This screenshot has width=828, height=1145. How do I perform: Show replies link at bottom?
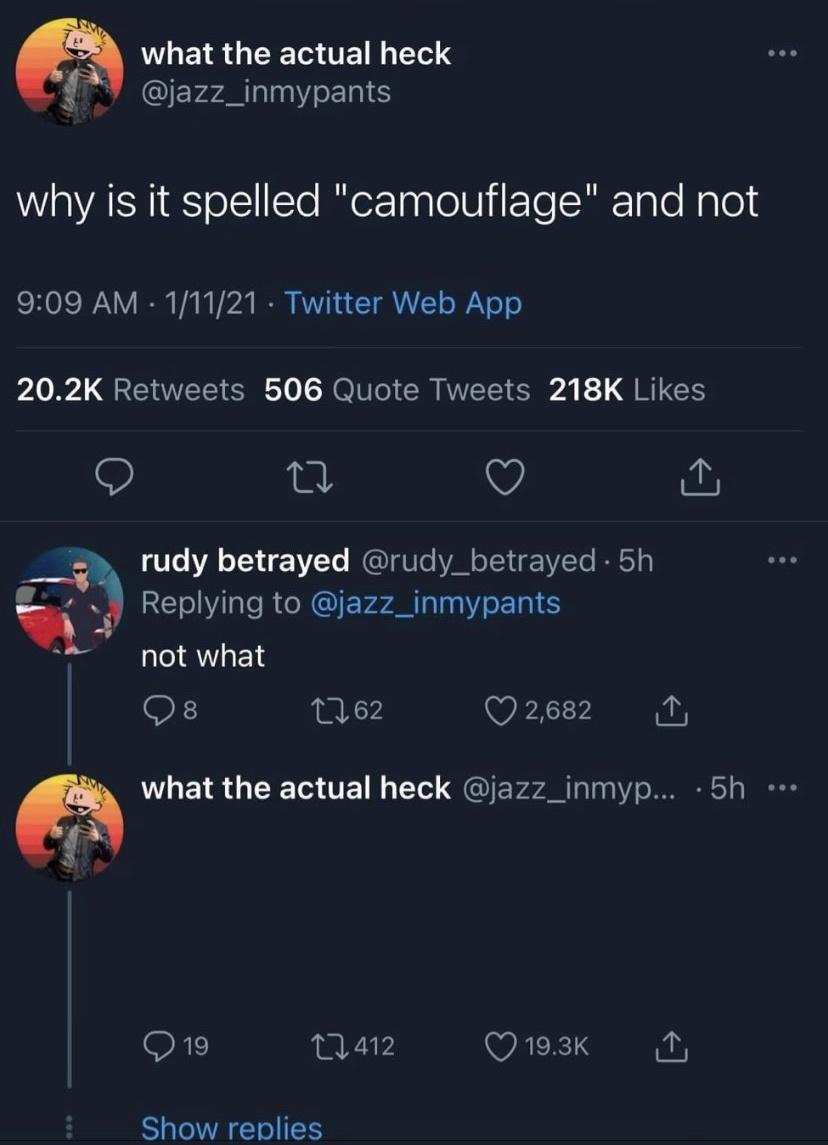(x=232, y=1129)
